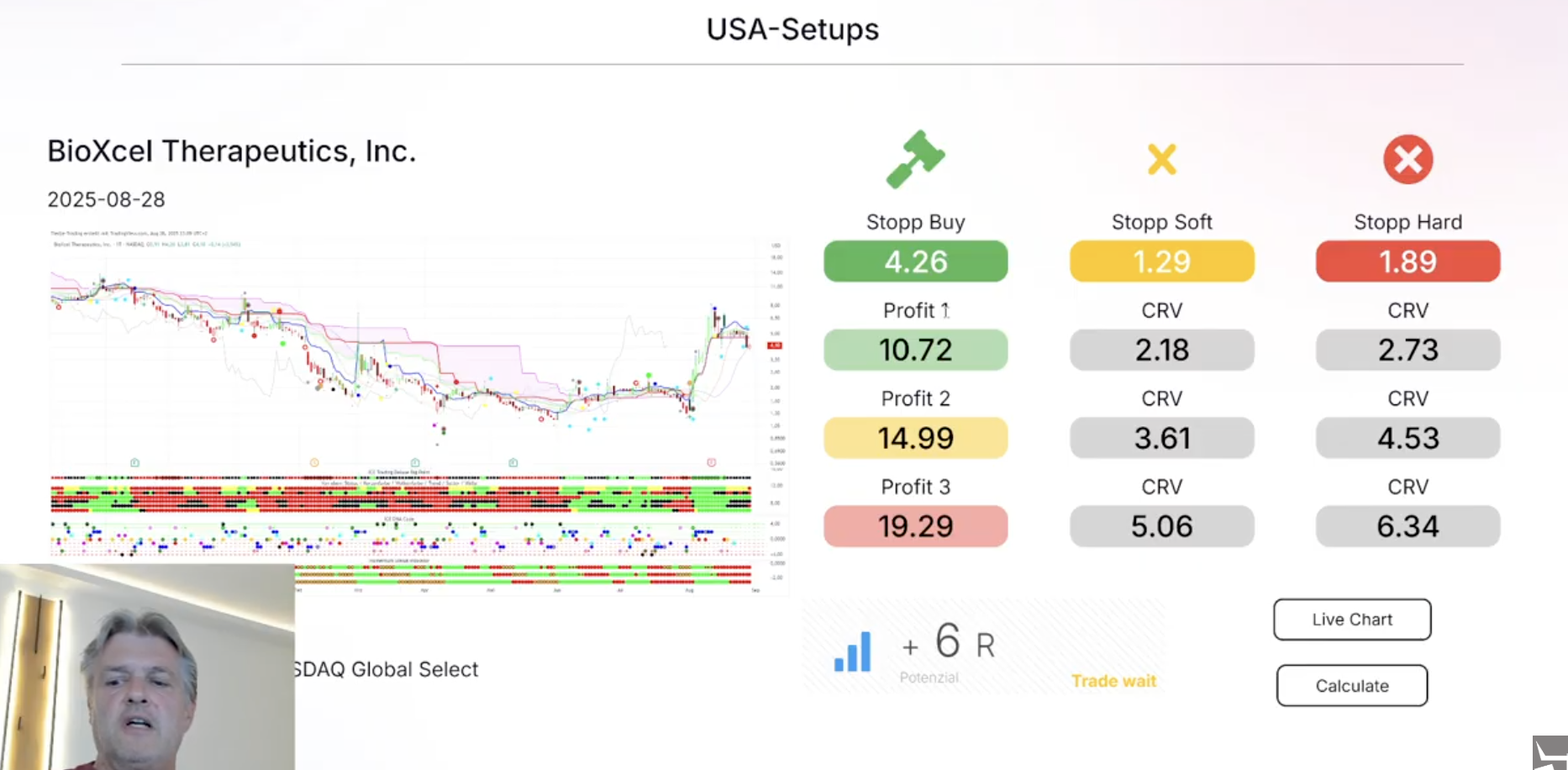Click the red circled X Stopp Hard icon
The width and height of the screenshot is (1568, 770).
[x=1408, y=159]
